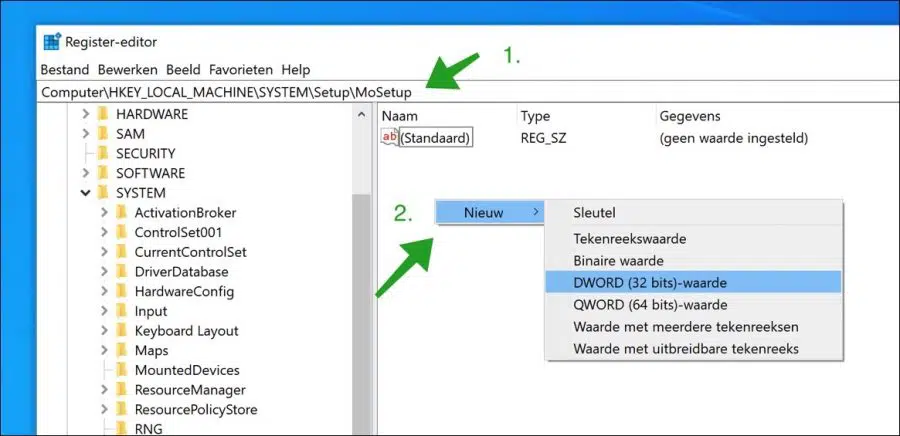Click the Register-editor app icon in title bar
Screen dimensions: 900x436
[52, 42]
